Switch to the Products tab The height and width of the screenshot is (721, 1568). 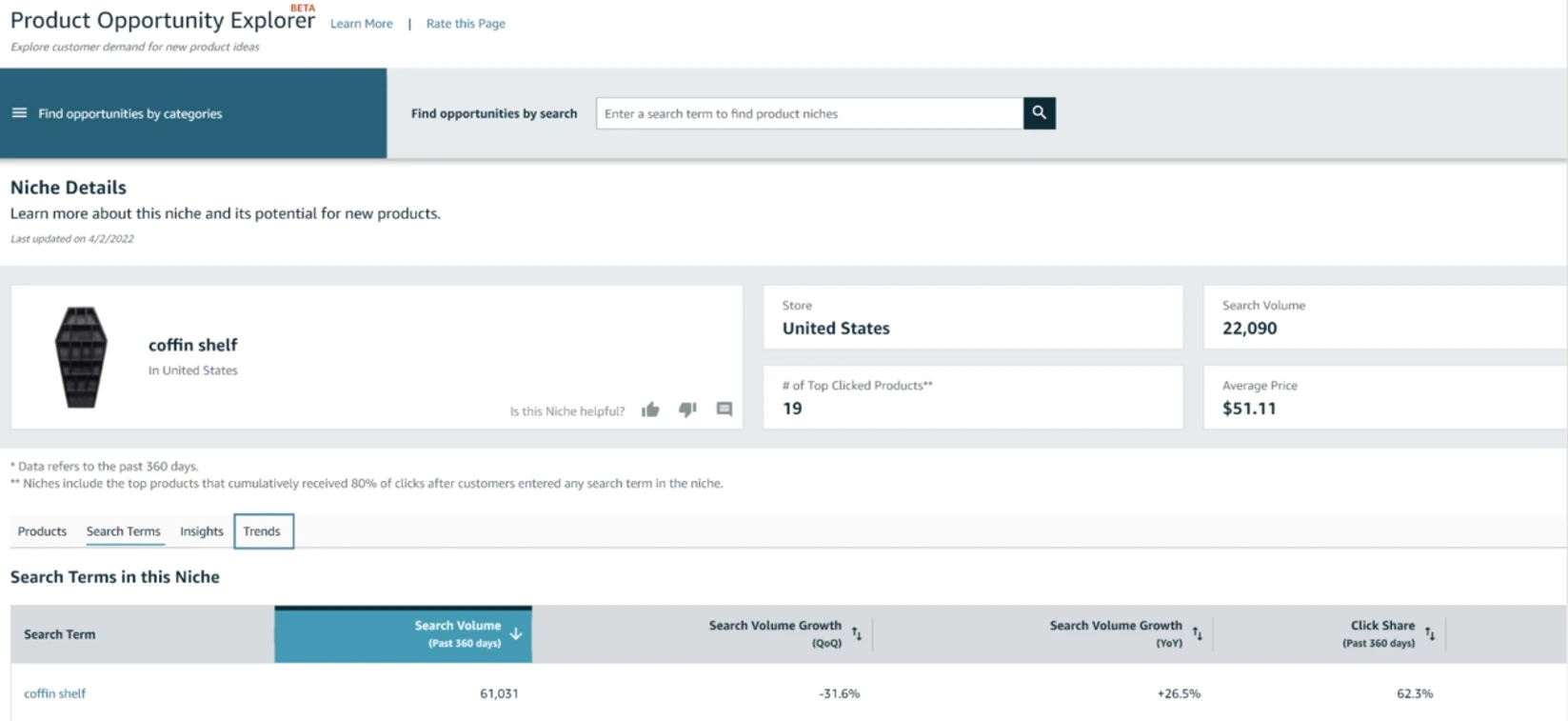pyautogui.click(x=42, y=531)
